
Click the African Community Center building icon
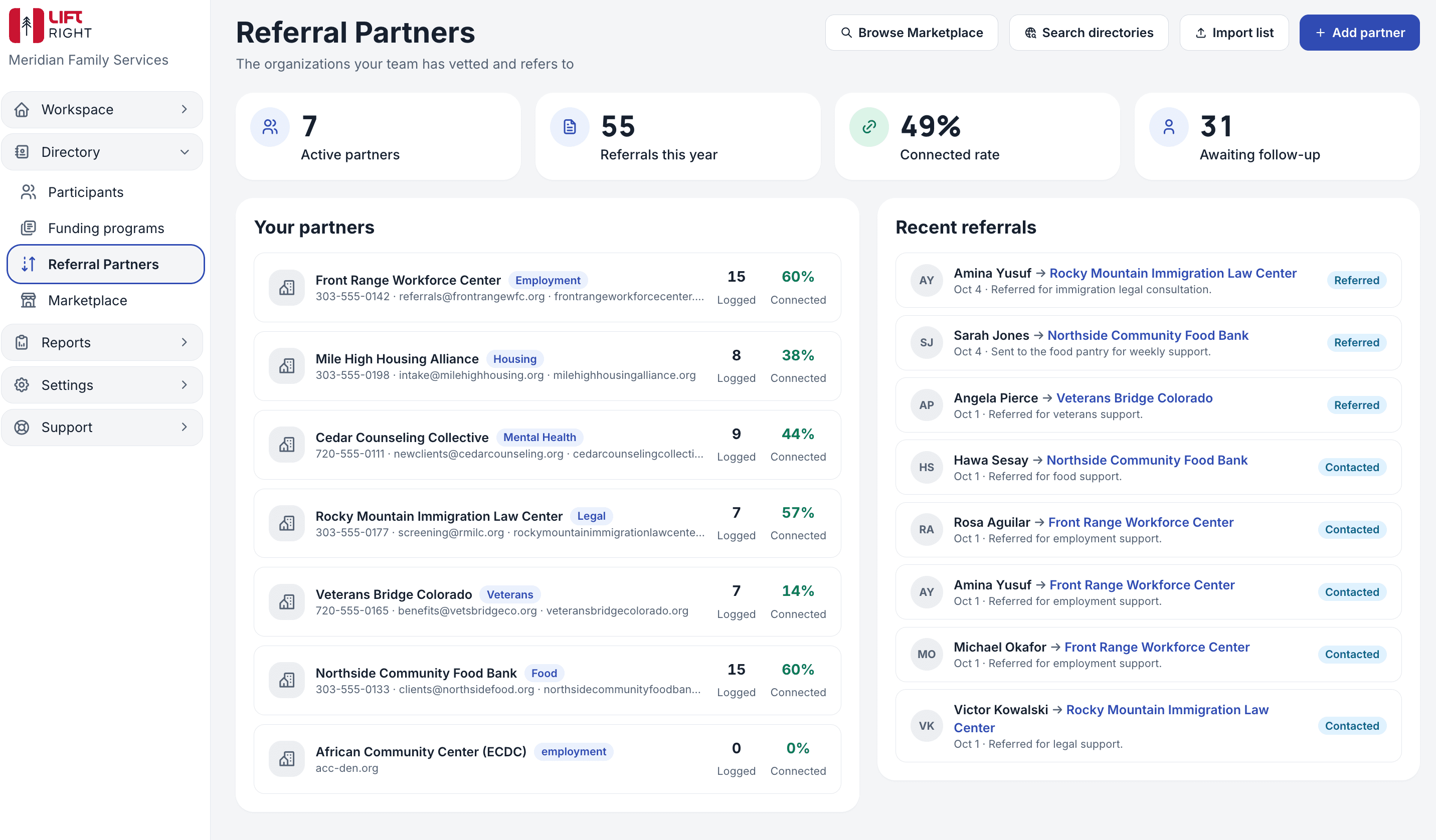[x=287, y=759]
